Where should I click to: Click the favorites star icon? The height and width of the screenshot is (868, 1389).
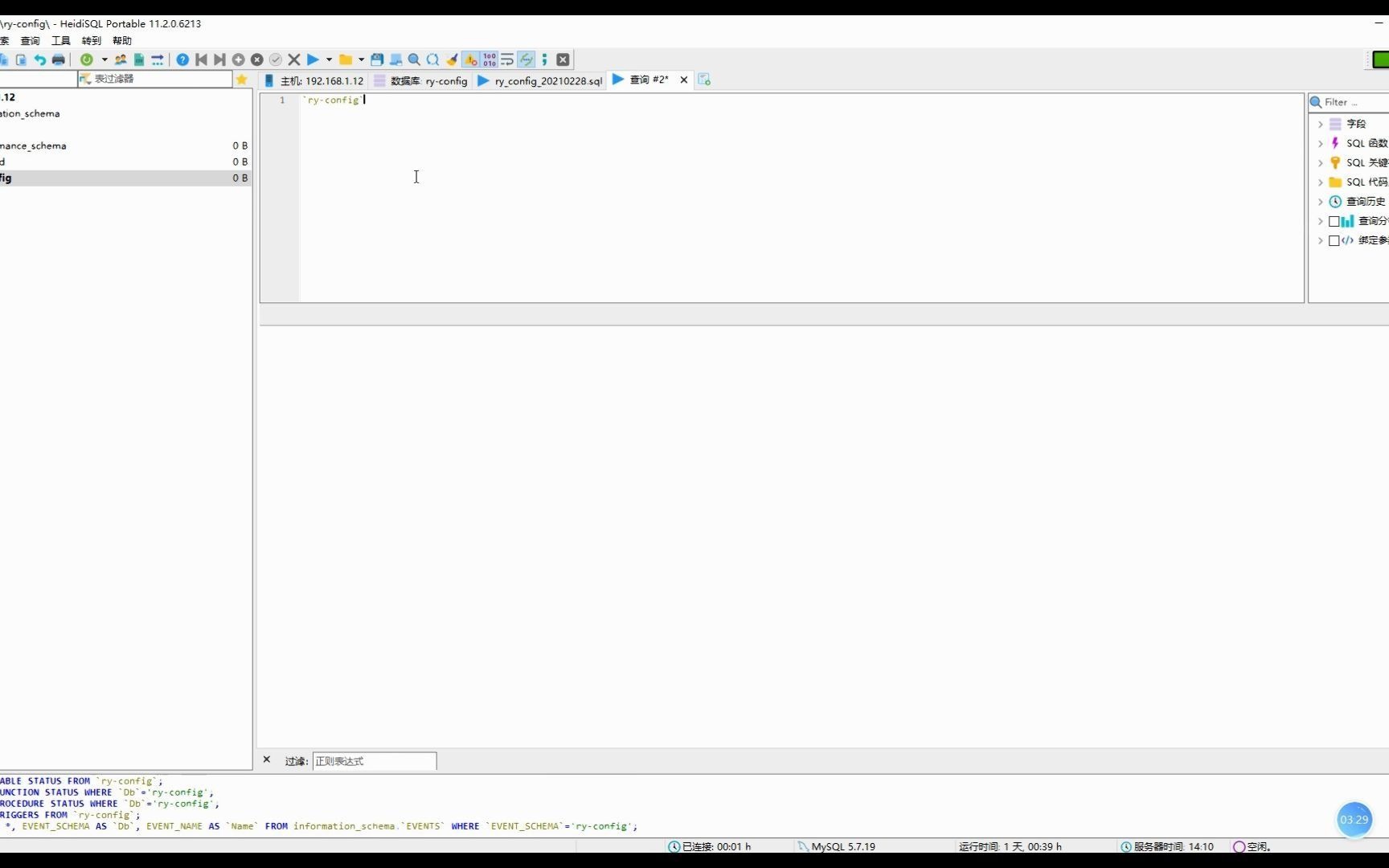click(x=242, y=79)
